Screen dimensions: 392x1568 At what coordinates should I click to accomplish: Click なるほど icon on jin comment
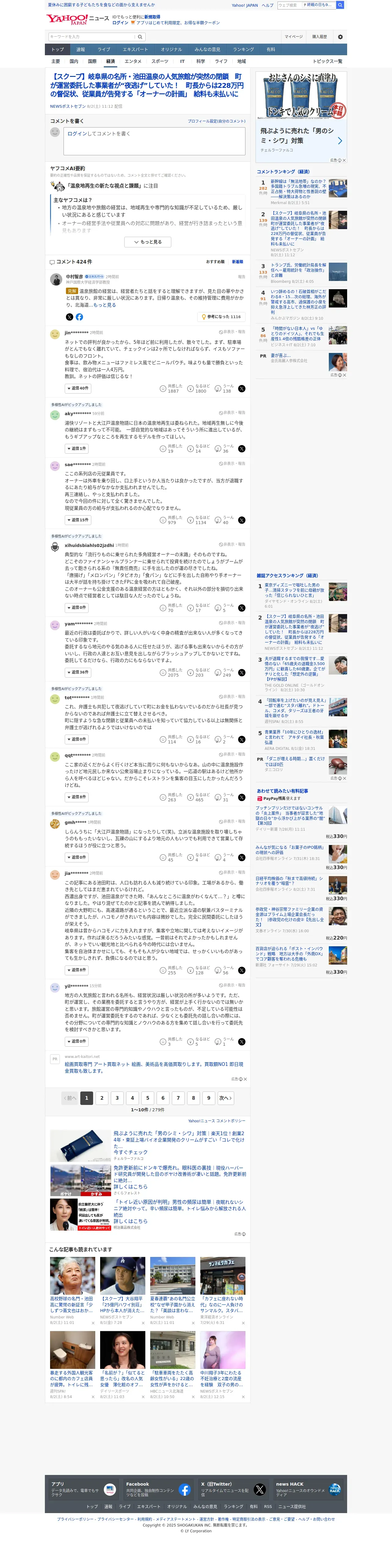click(190, 388)
